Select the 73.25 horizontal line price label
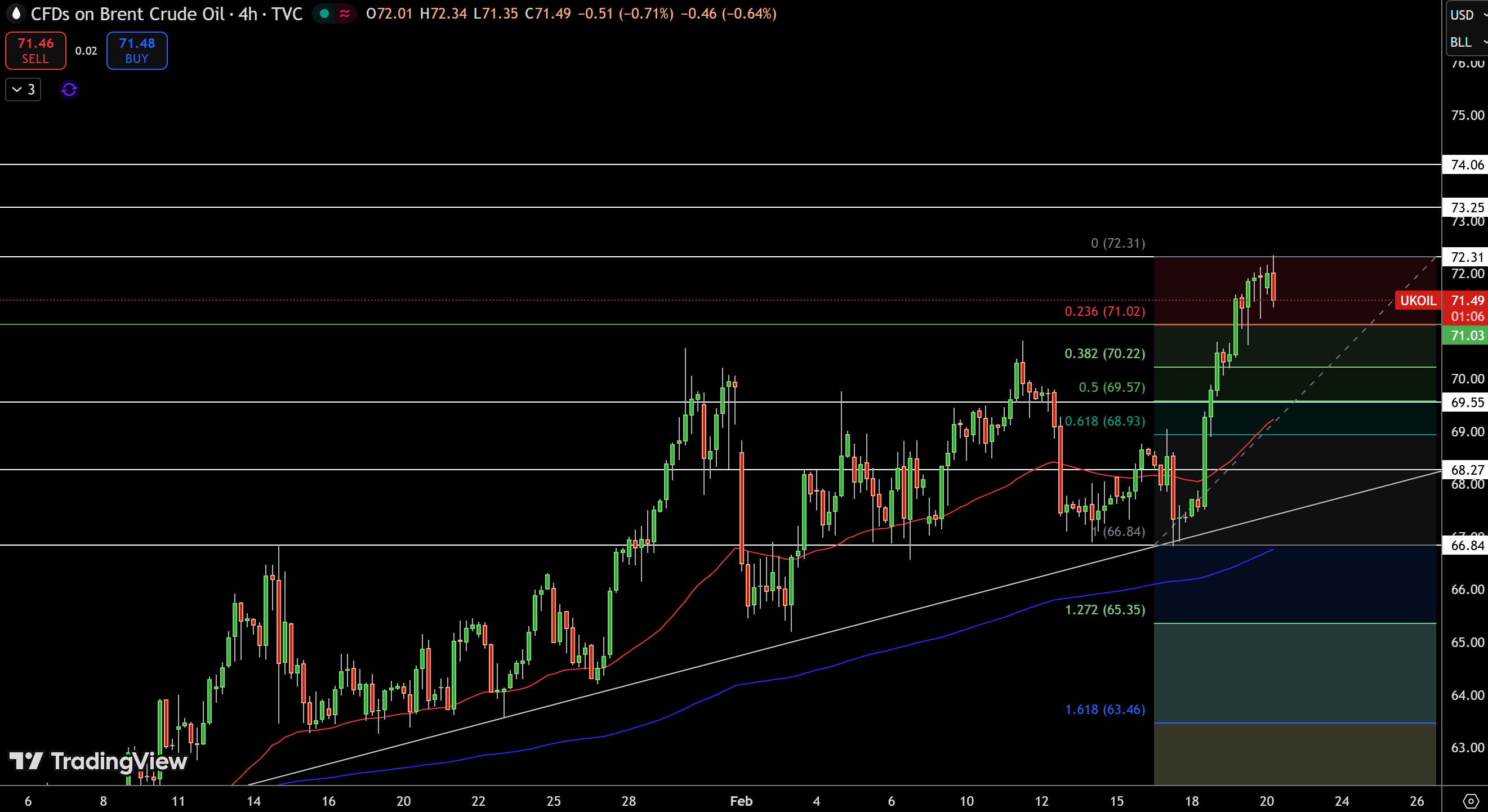The height and width of the screenshot is (812, 1488). [x=1465, y=207]
